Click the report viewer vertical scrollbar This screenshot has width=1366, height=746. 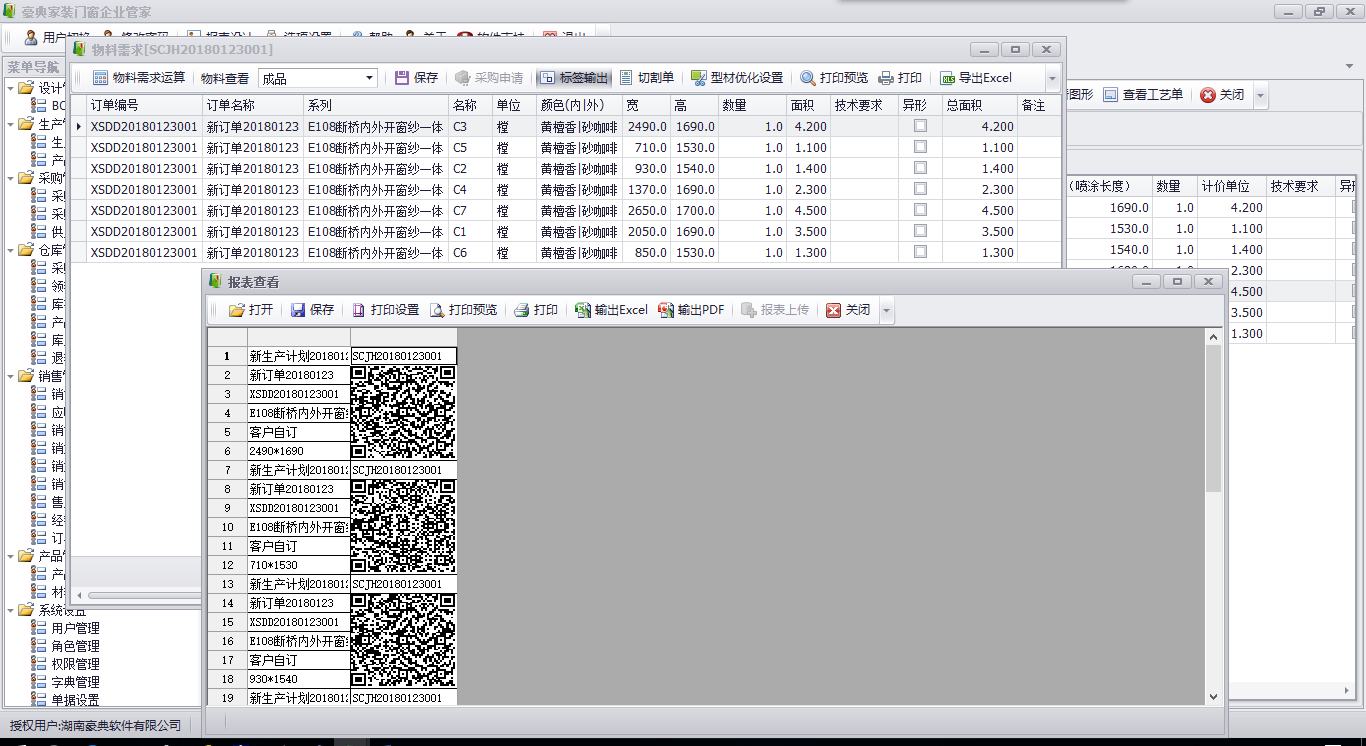[1213, 420]
